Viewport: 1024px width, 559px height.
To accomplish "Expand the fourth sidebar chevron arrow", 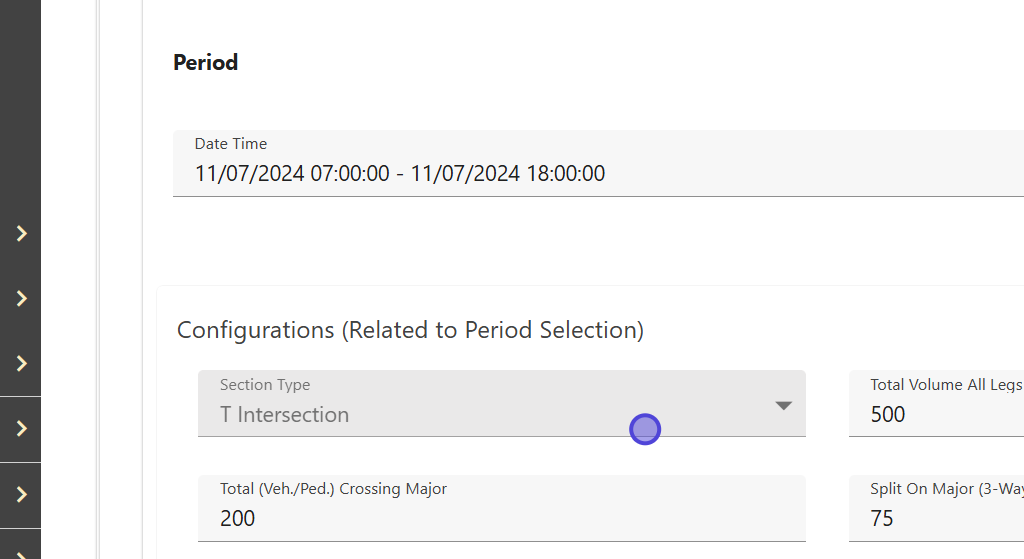I will [x=21, y=429].
